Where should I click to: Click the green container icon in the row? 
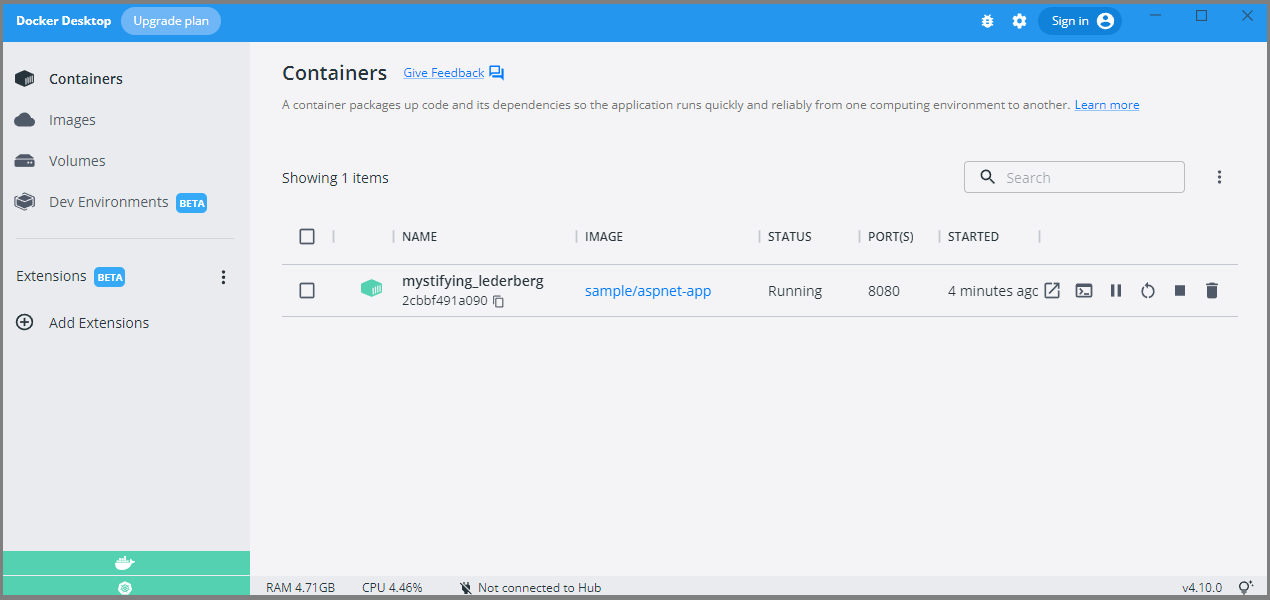[371, 289]
